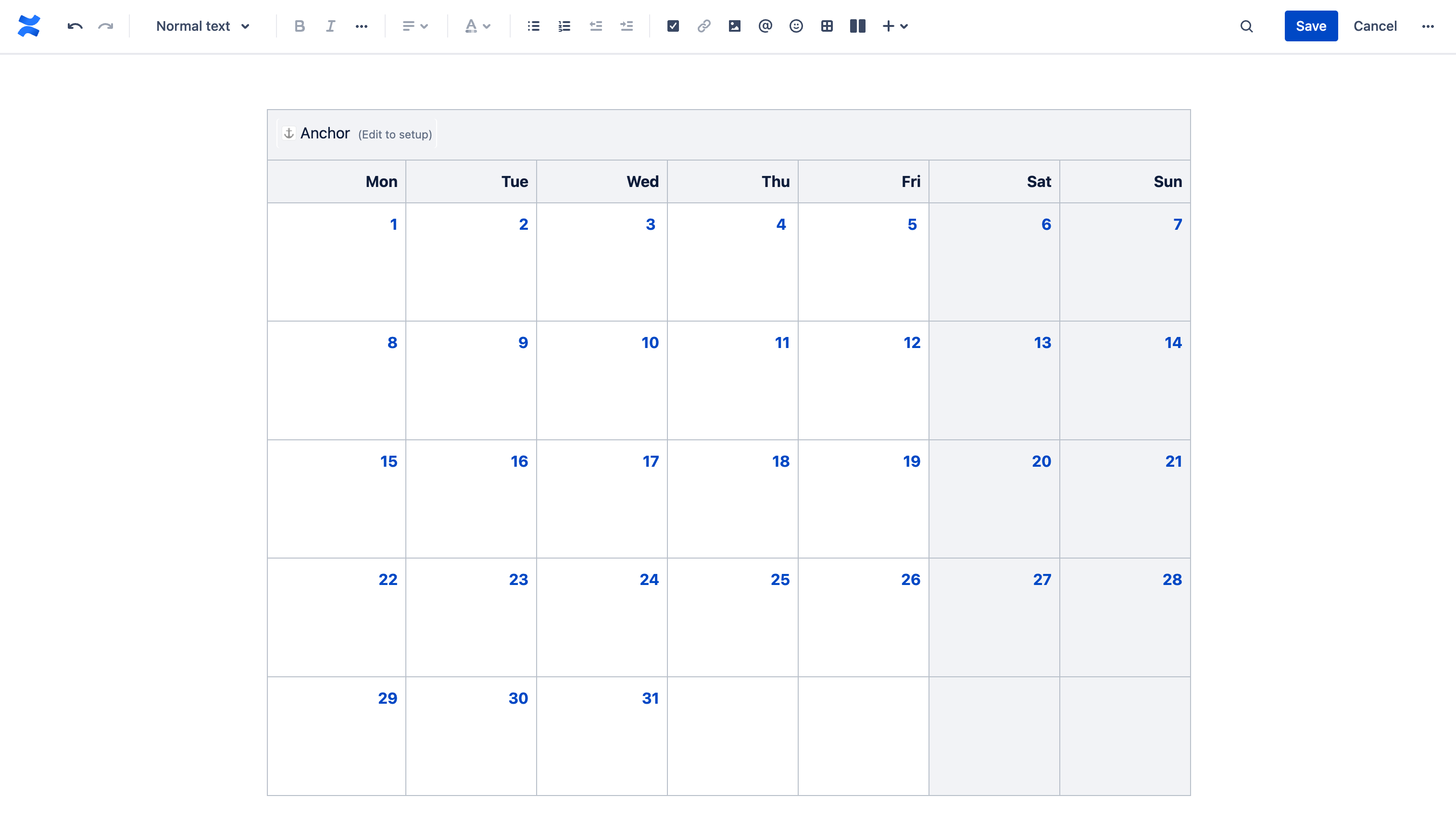Insert a bullet list
Screen dimensions: 1456x821
[x=534, y=26]
